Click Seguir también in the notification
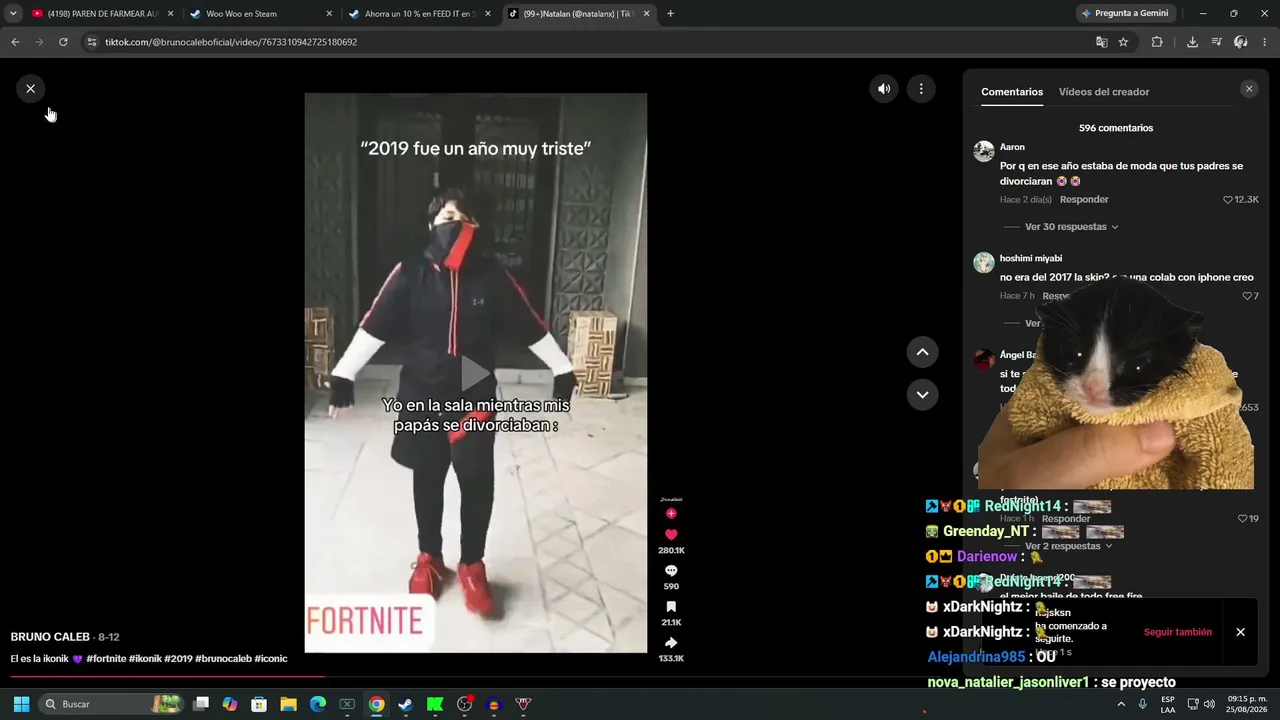1280x720 pixels. (x=1177, y=632)
